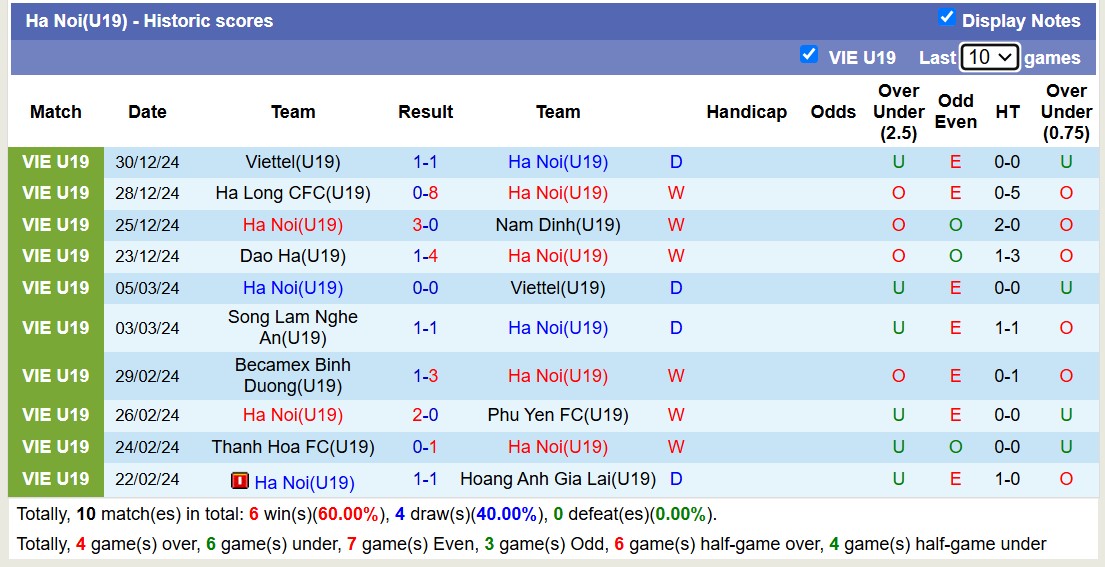Screen dimensions: 1105x567
Task: Open Song Lam Nghe An(U19) team link
Action: [x=293, y=328]
